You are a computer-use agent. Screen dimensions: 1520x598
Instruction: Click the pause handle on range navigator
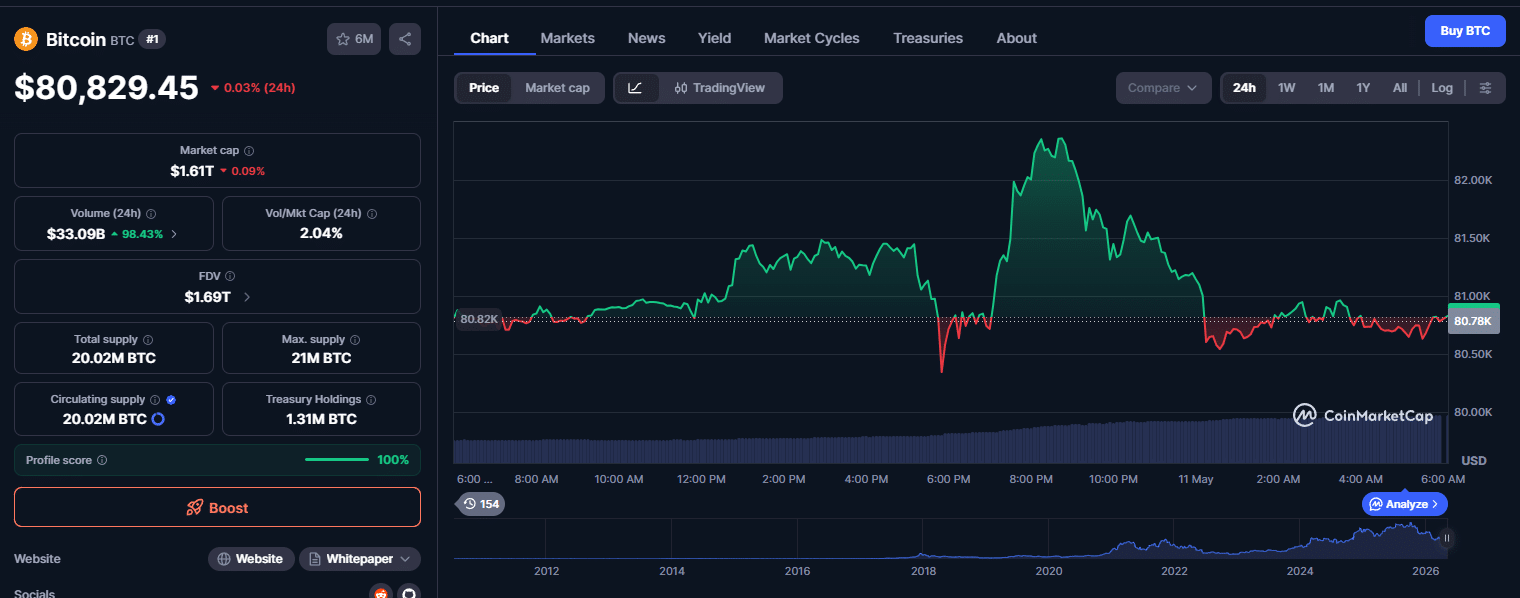point(1446,538)
